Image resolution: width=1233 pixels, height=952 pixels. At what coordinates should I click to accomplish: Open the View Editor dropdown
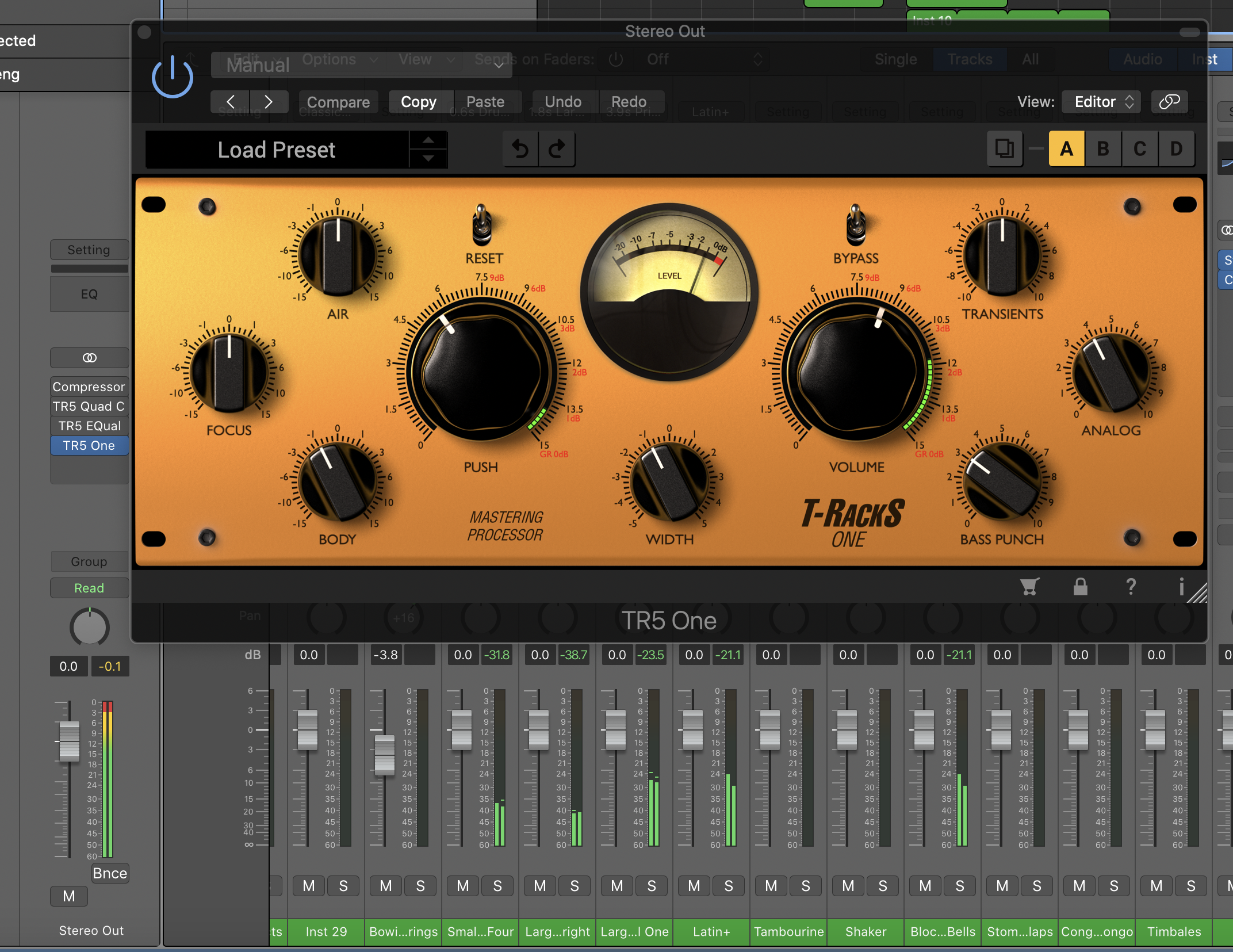point(1101,102)
